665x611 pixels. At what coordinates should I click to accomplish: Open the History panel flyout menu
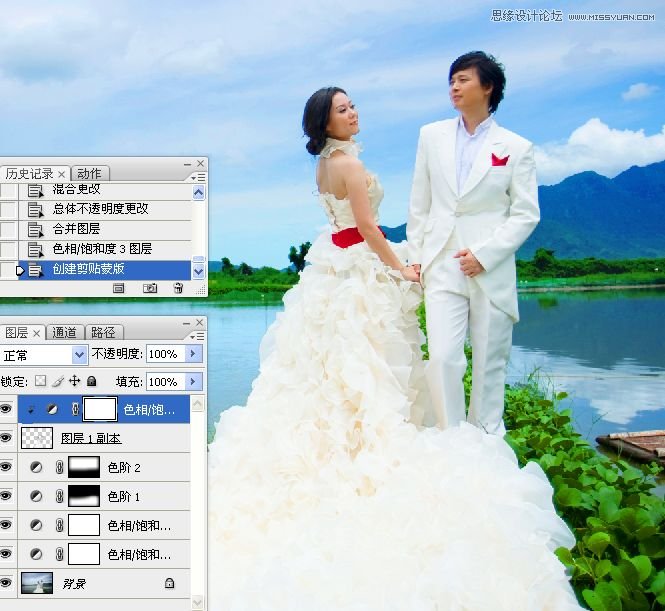tap(198, 177)
